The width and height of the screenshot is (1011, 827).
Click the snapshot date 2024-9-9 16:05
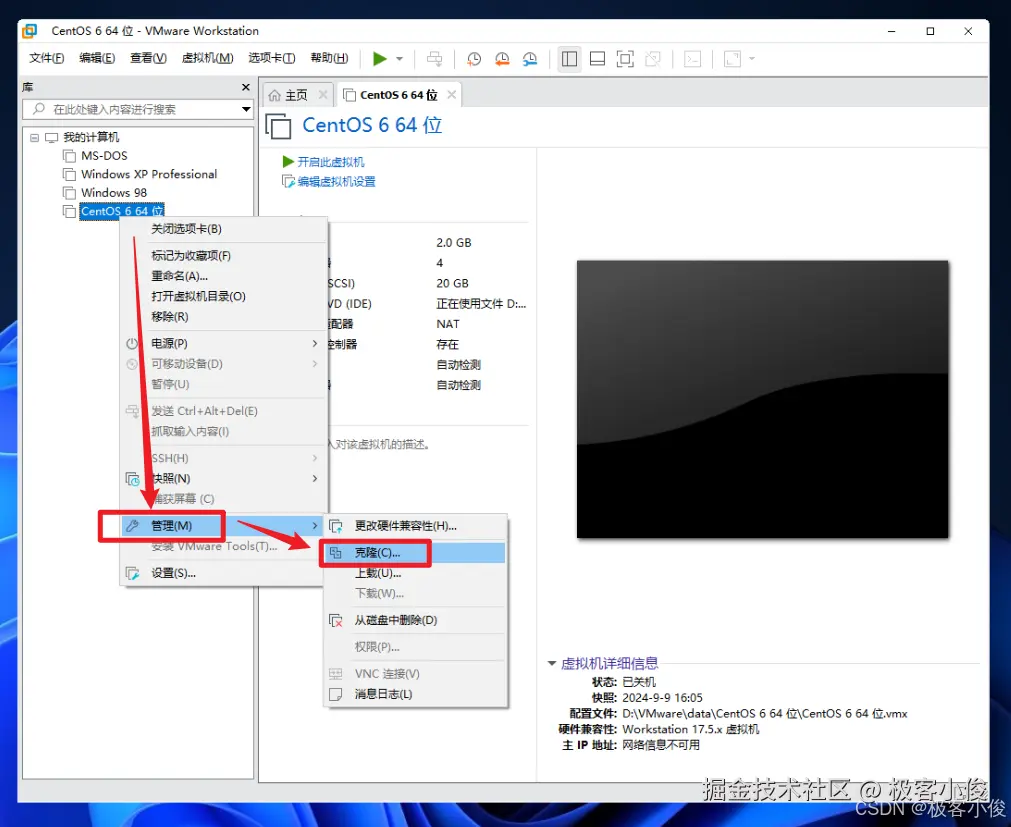pos(662,697)
